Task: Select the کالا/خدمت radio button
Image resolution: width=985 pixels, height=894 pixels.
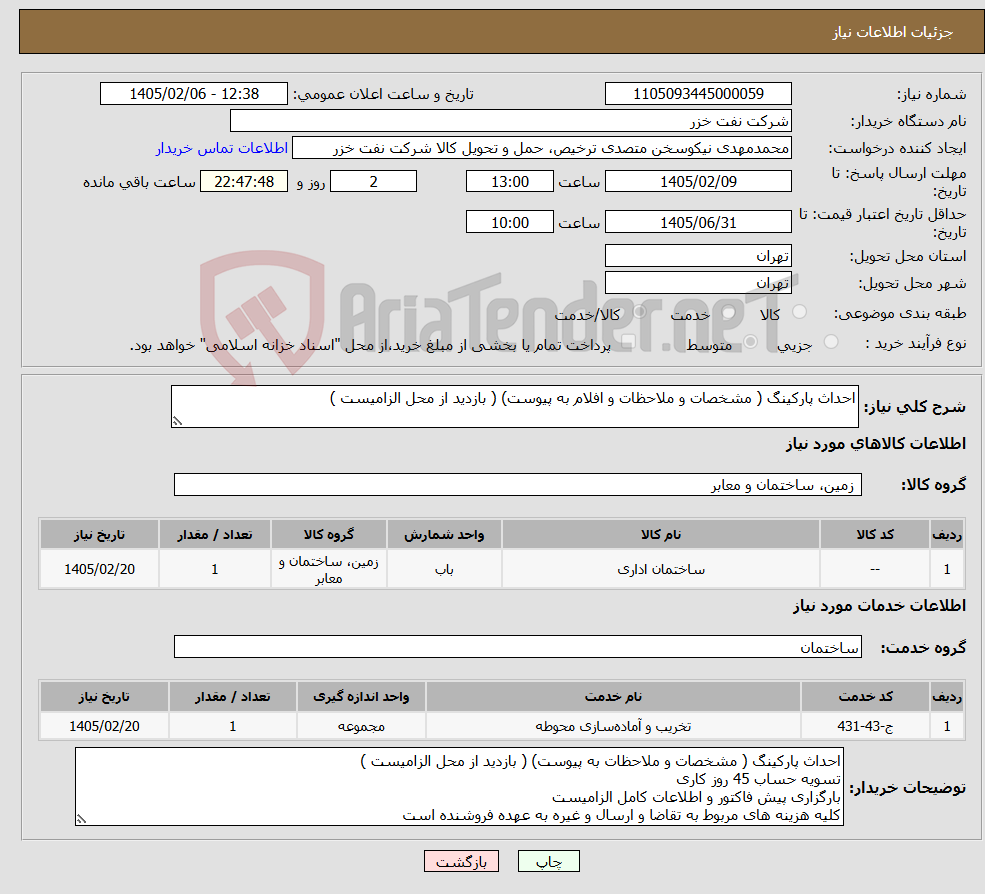Action: tap(639, 312)
